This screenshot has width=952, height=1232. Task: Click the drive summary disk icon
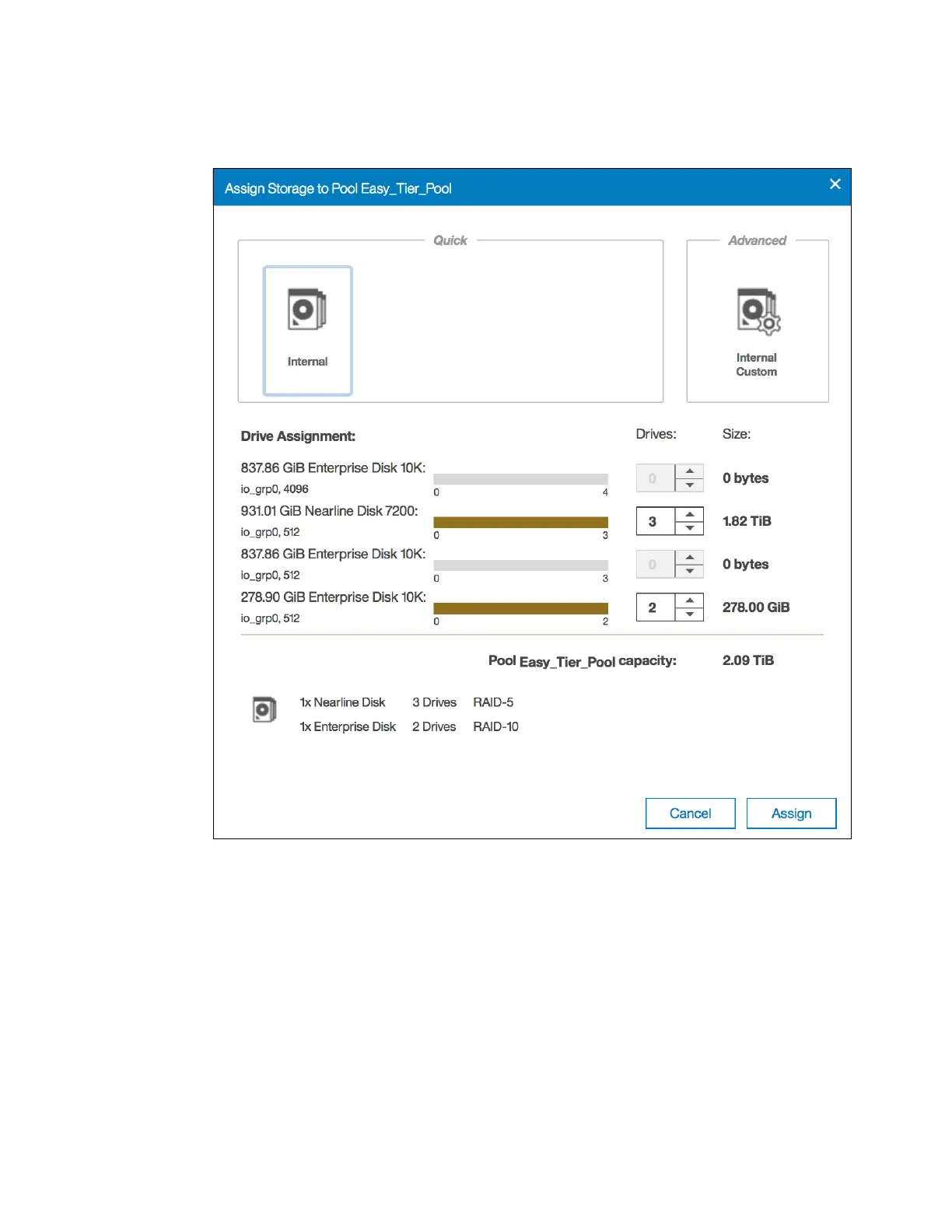[x=264, y=709]
